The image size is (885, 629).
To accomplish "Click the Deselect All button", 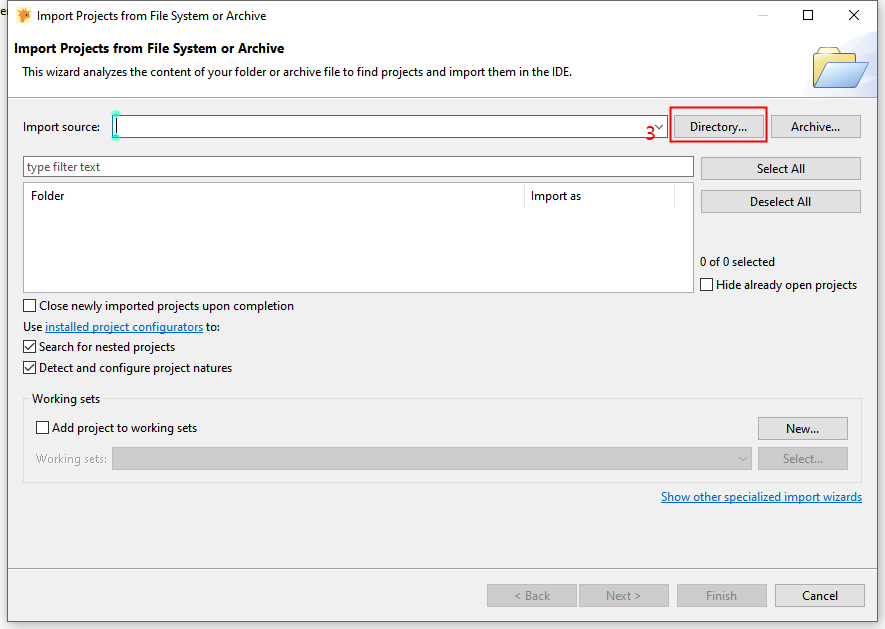I will coord(779,201).
